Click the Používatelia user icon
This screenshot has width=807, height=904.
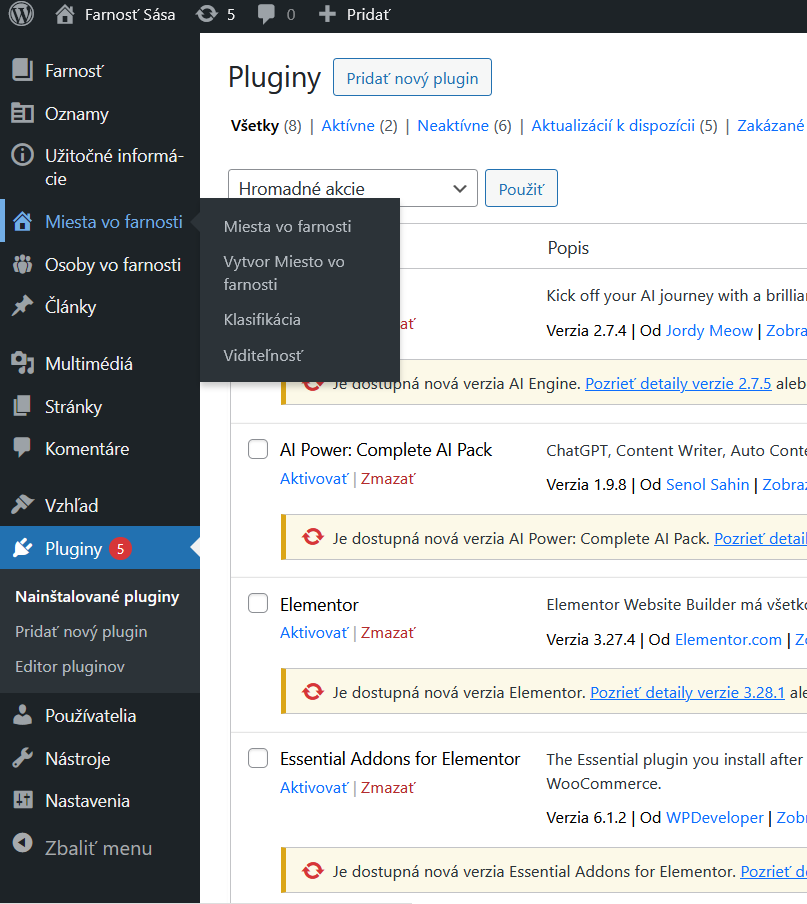click(x=22, y=715)
